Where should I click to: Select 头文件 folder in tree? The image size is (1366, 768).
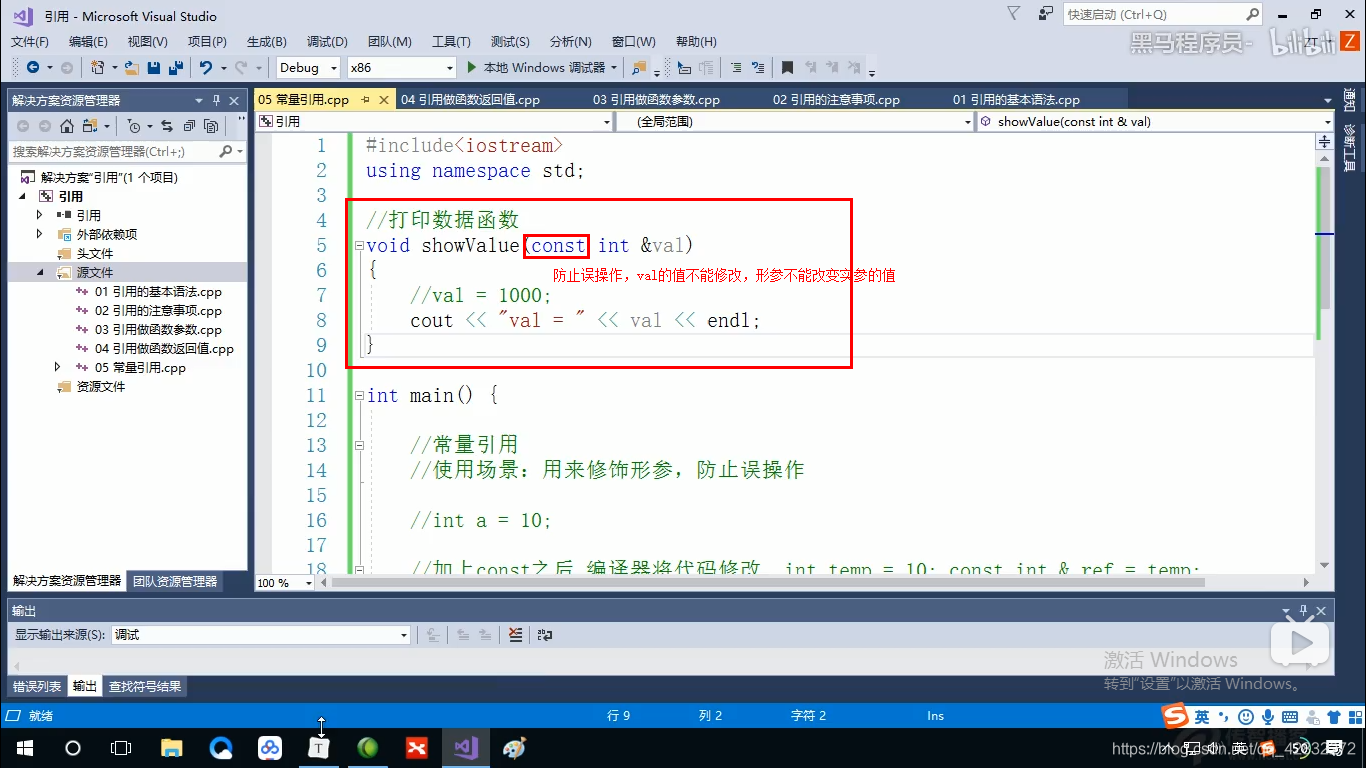pyautogui.click(x=95, y=253)
